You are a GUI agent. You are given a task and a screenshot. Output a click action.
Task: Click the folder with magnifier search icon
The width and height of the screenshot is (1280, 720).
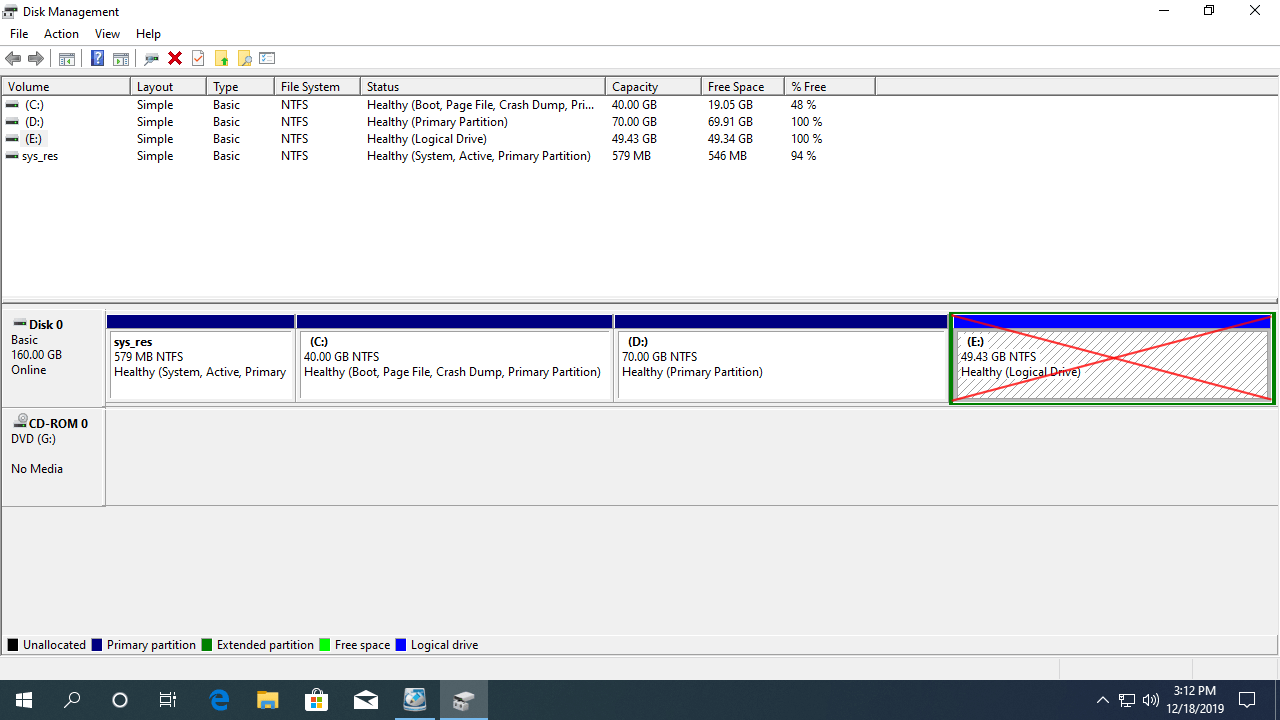pos(244,59)
